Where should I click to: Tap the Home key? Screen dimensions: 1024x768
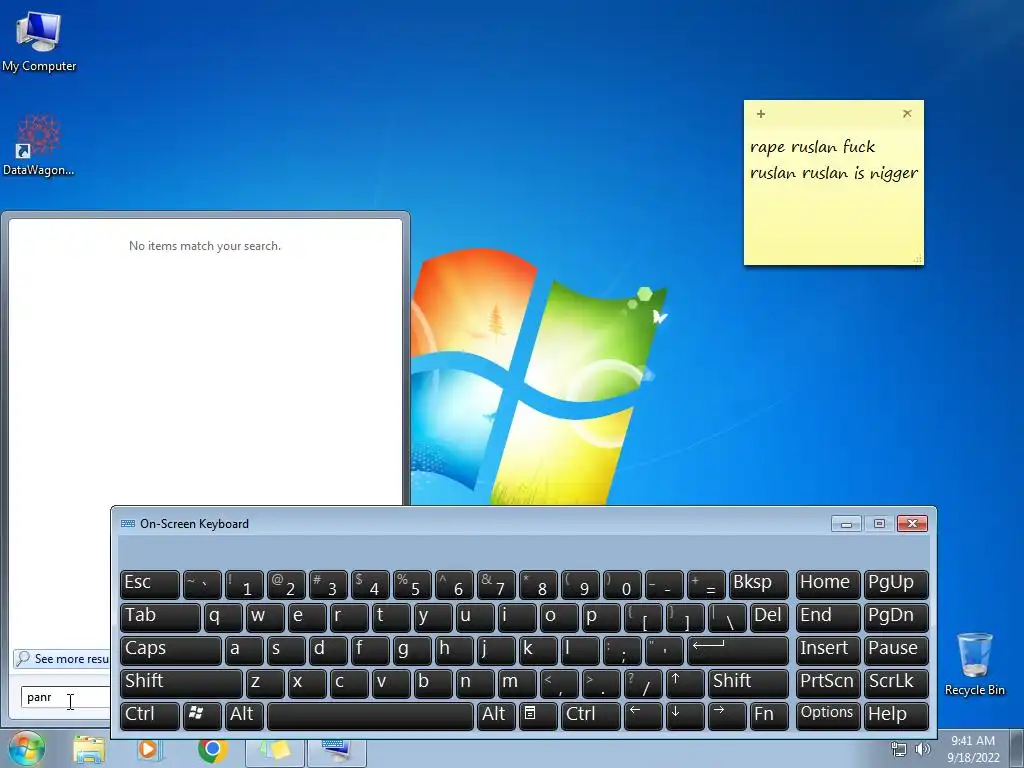(x=827, y=584)
